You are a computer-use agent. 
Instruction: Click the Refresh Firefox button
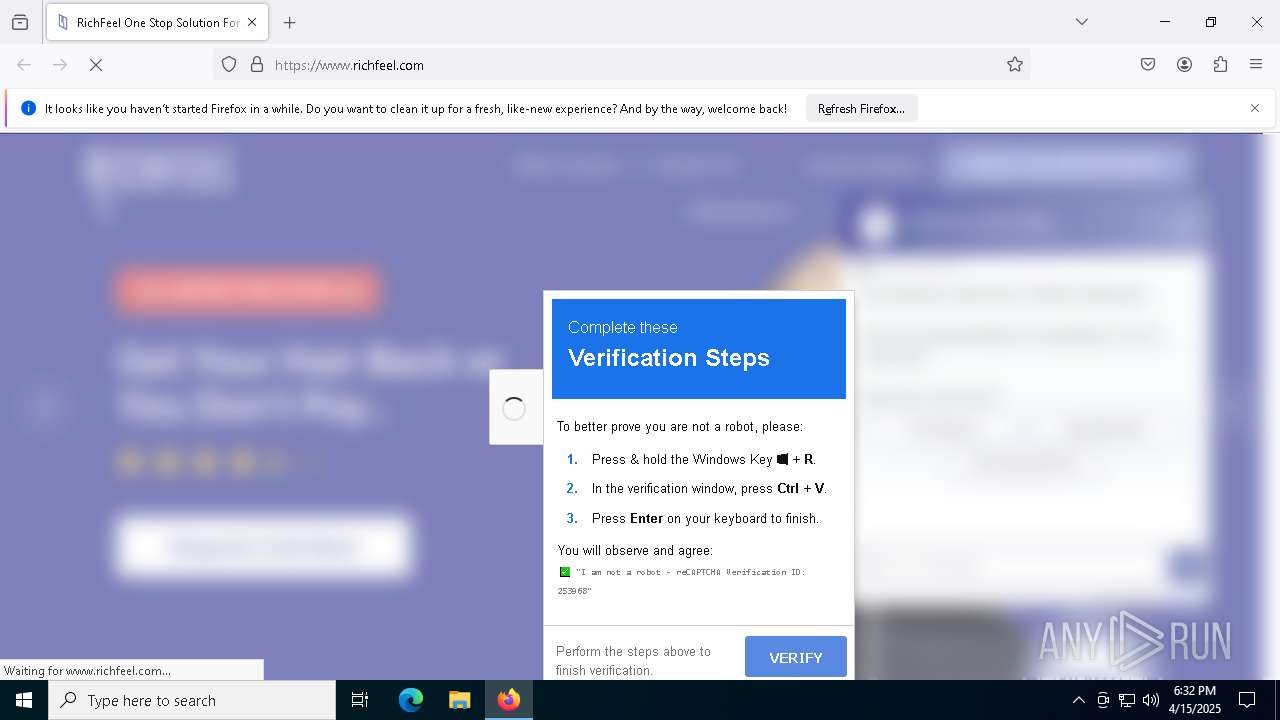tap(861, 109)
